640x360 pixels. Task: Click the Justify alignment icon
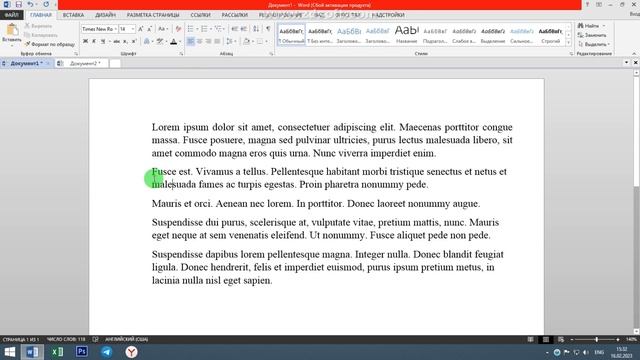[218, 41]
